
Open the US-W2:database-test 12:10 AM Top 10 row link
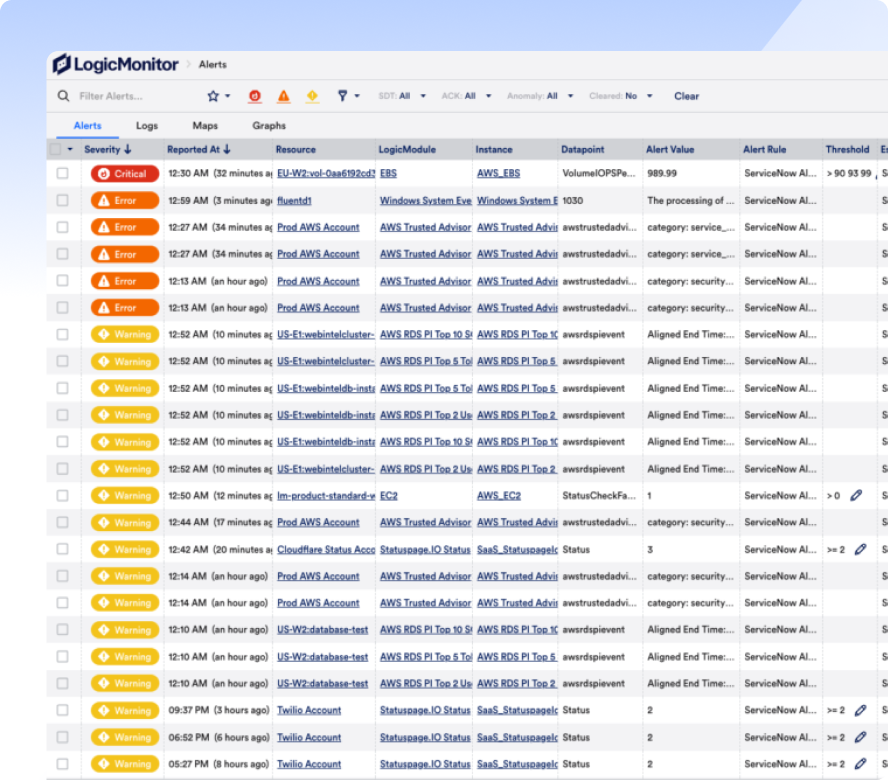click(x=322, y=629)
